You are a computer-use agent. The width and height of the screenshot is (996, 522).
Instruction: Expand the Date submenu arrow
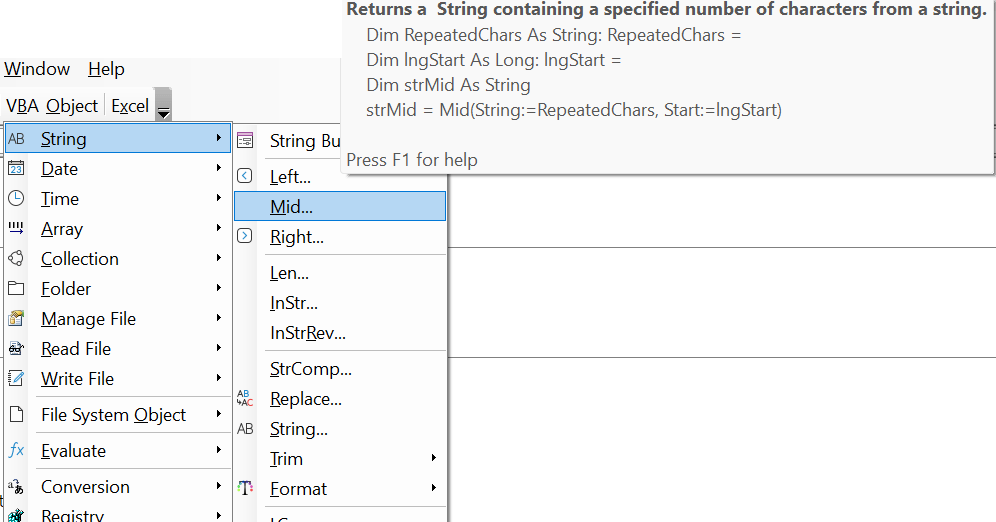tap(219, 168)
